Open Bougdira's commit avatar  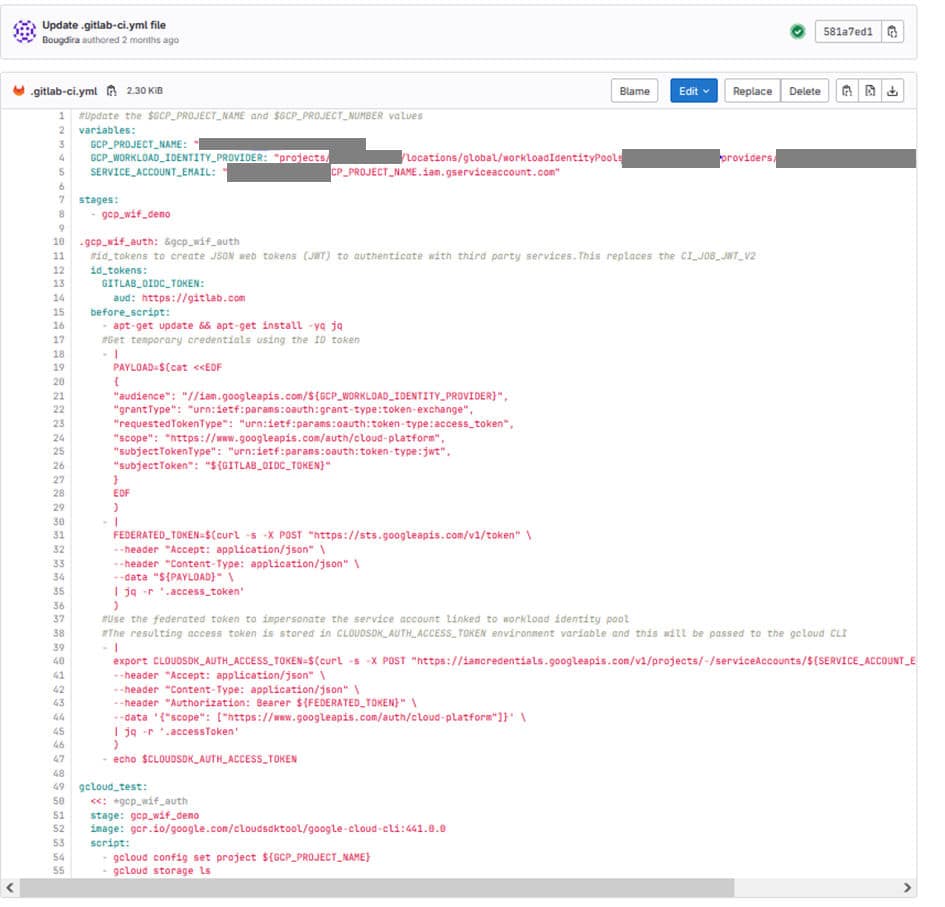coord(22,30)
